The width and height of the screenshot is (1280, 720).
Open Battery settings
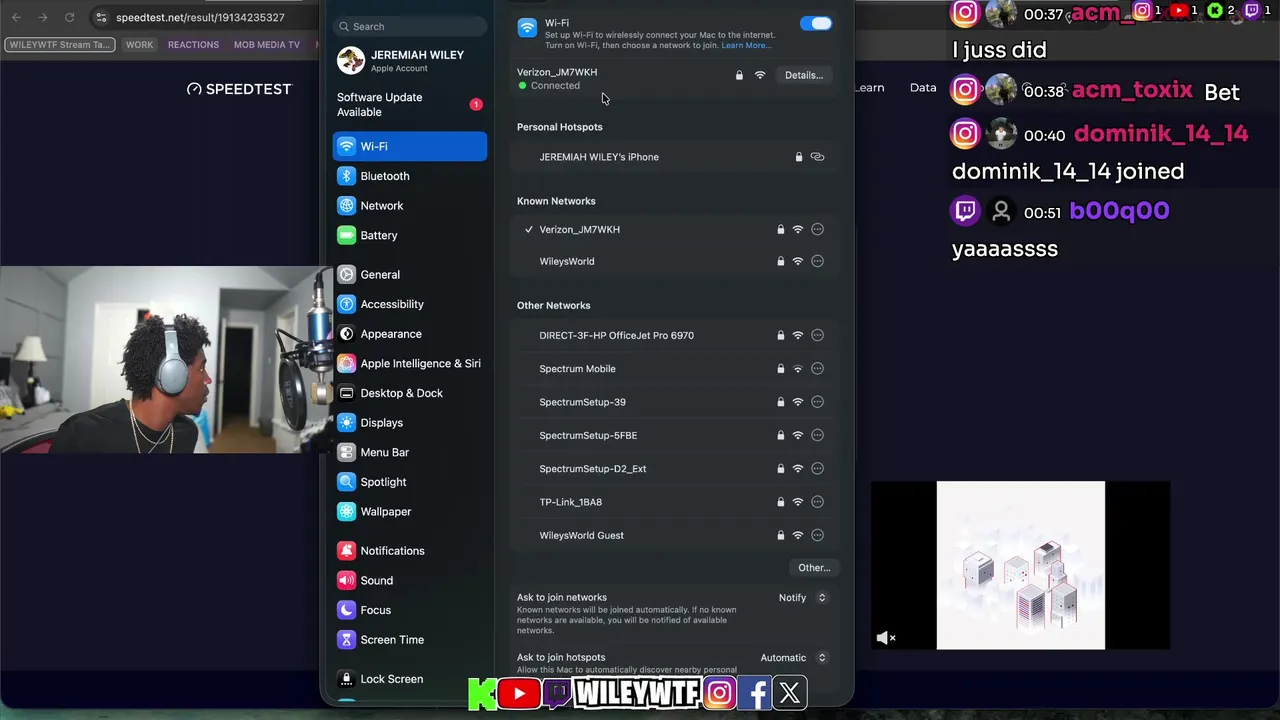409,235
